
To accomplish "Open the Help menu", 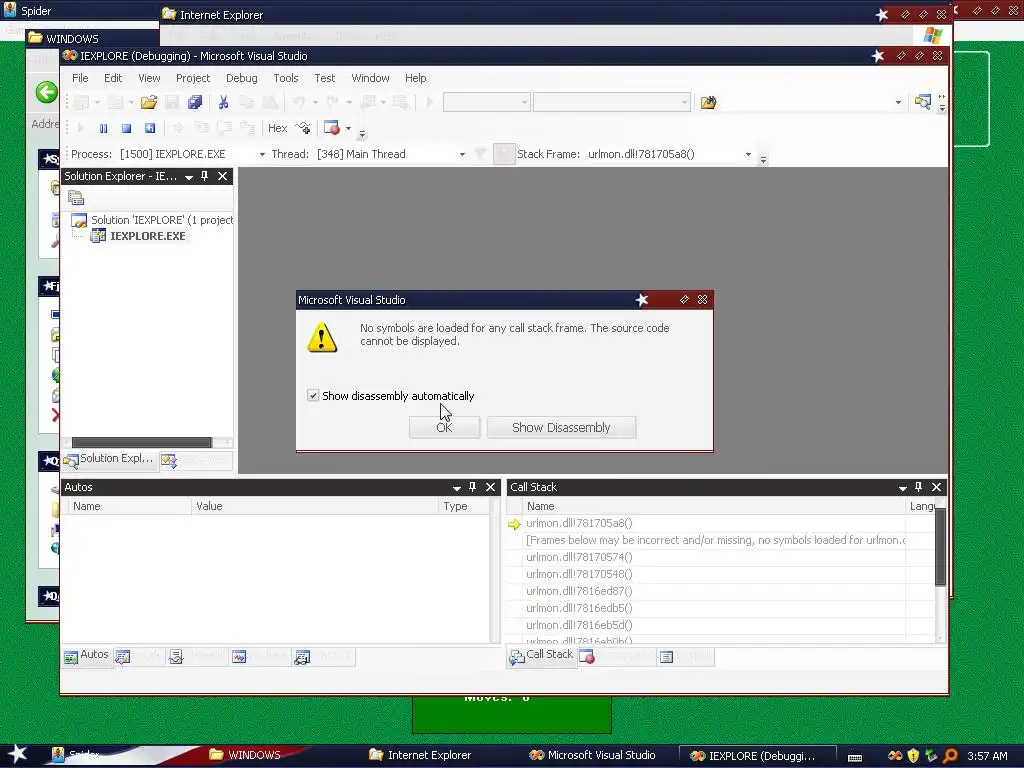I will 415,78.
